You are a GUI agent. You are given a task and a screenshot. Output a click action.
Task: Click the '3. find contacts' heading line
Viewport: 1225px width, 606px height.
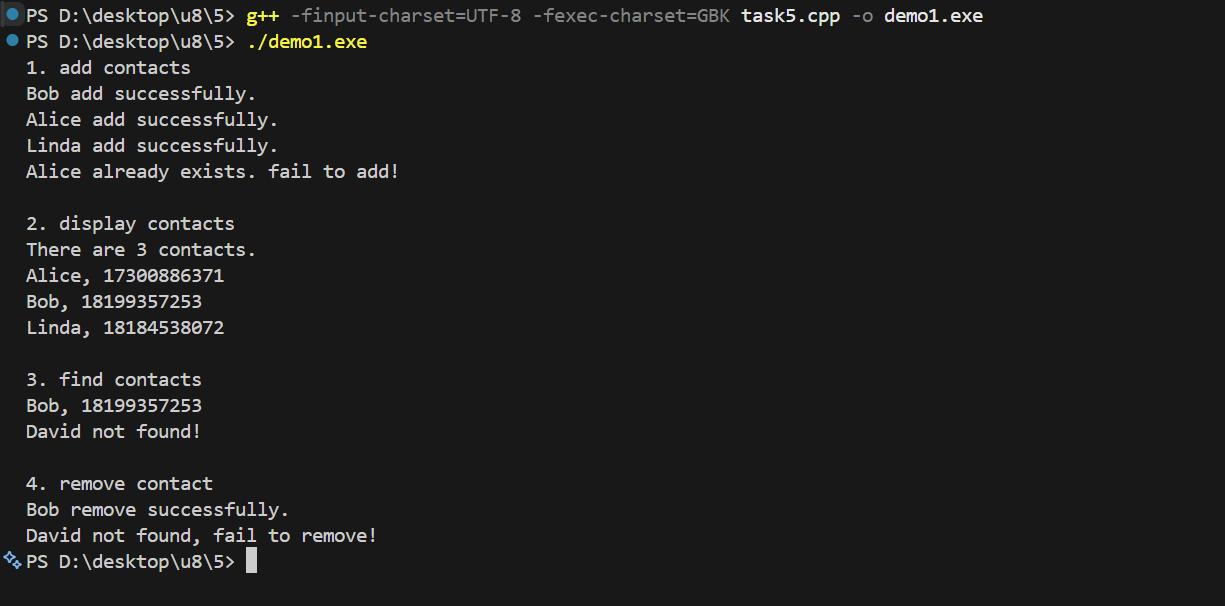coord(114,380)
